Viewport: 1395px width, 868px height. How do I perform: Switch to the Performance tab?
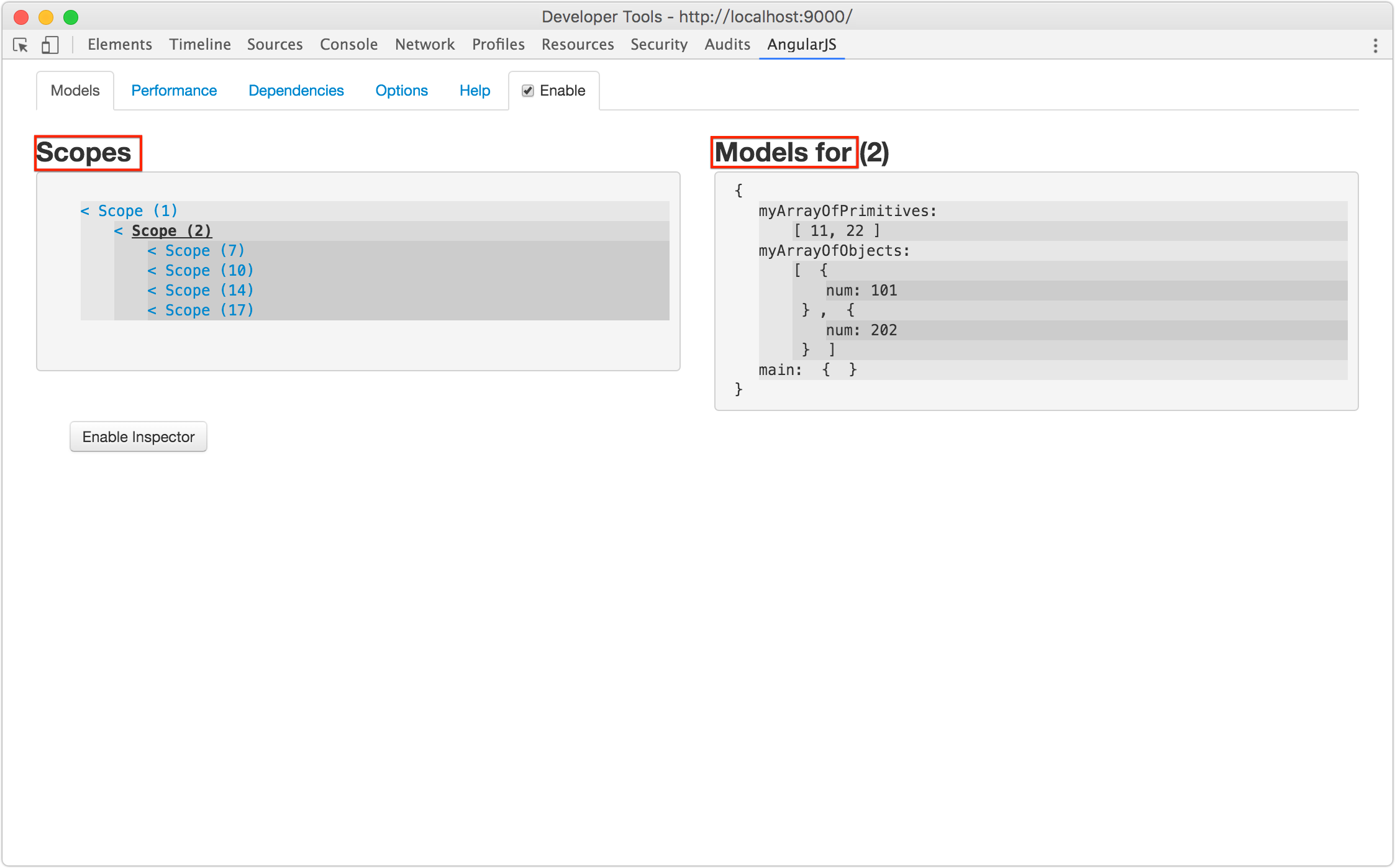point(174,90)
